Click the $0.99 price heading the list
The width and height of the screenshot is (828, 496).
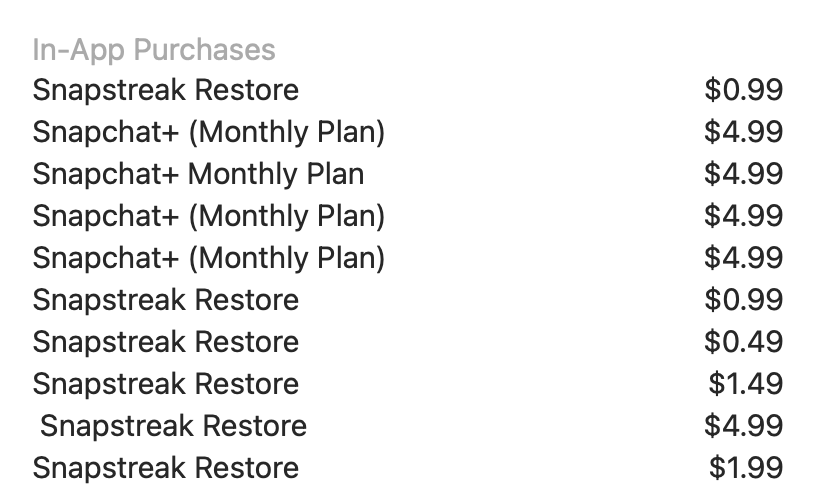[744, 90]
